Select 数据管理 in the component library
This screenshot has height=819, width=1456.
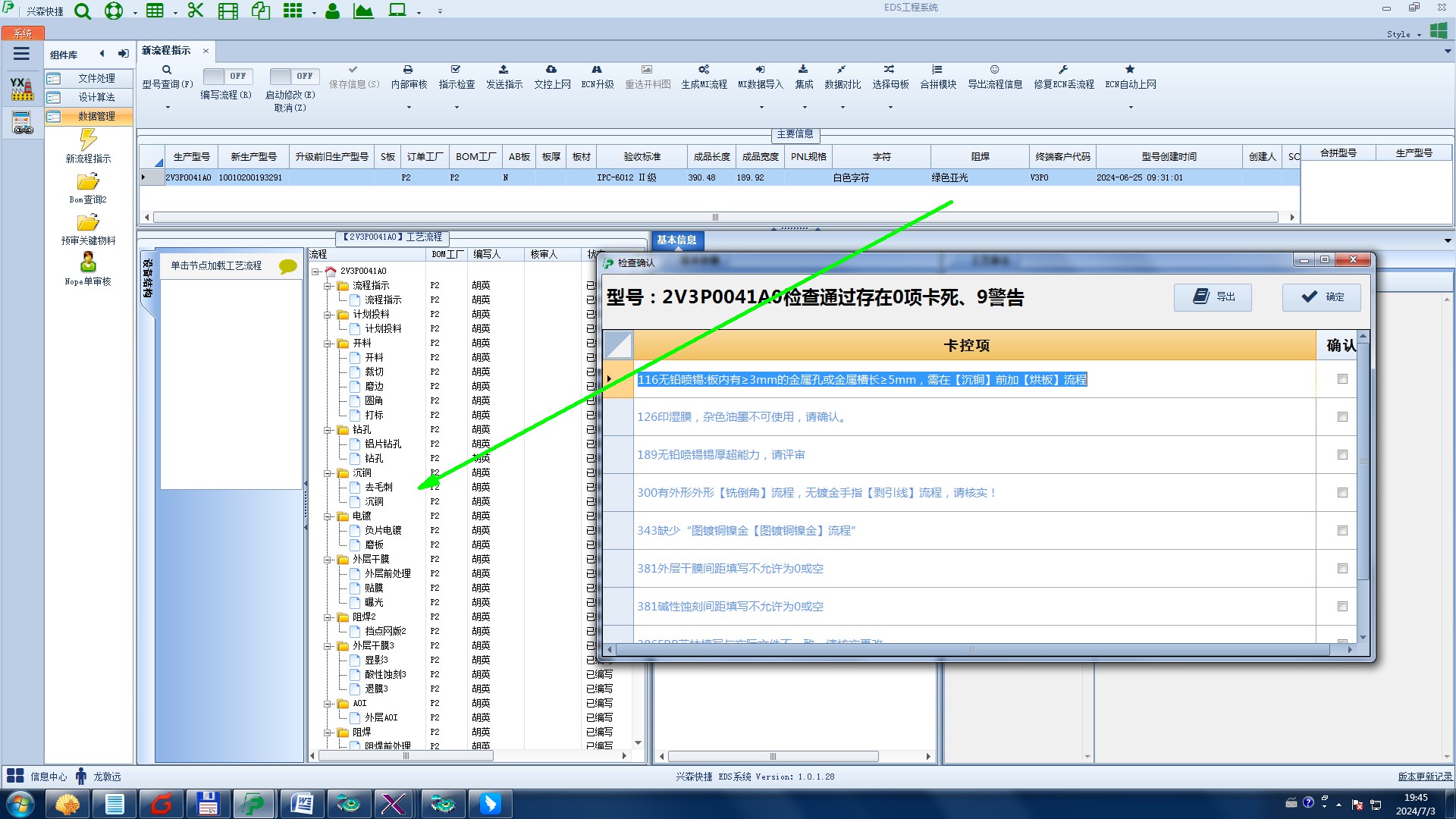point(96,116)
